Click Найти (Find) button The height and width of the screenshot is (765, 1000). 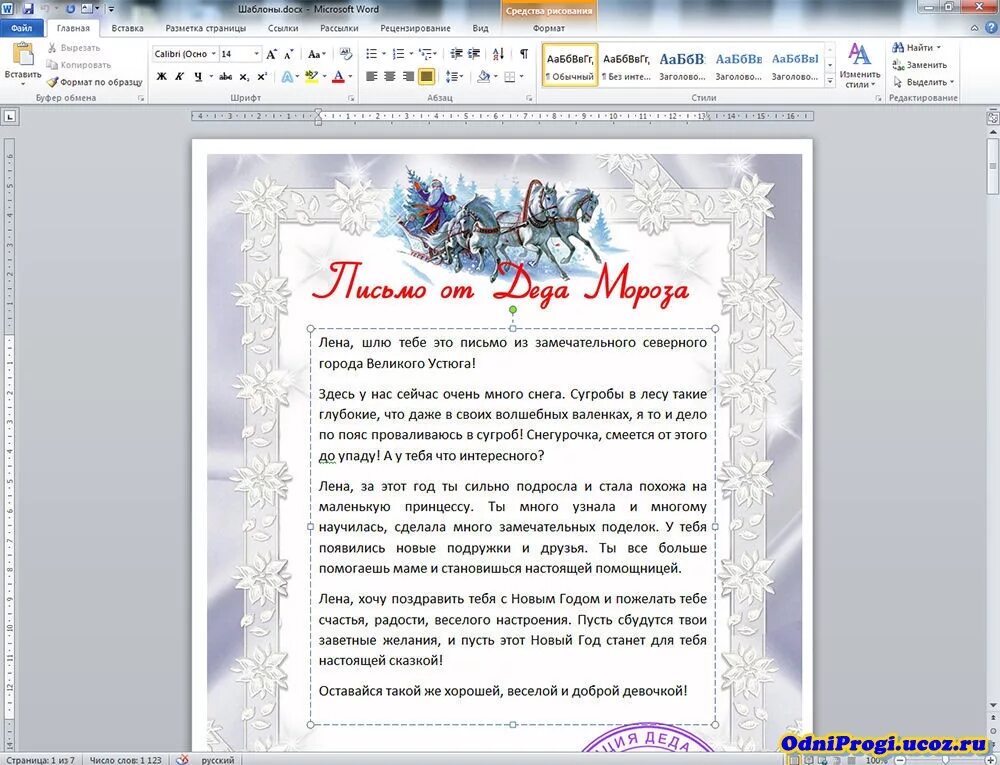tap(916, 48)
